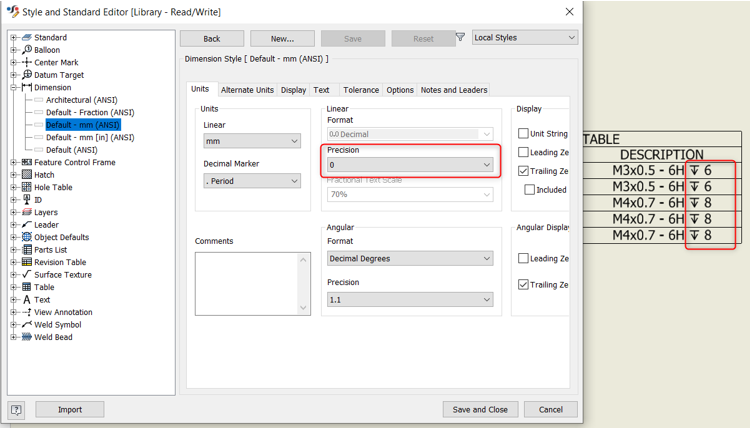Click the Standard style icon
750x431 pixels.
(x=27, y=37)
